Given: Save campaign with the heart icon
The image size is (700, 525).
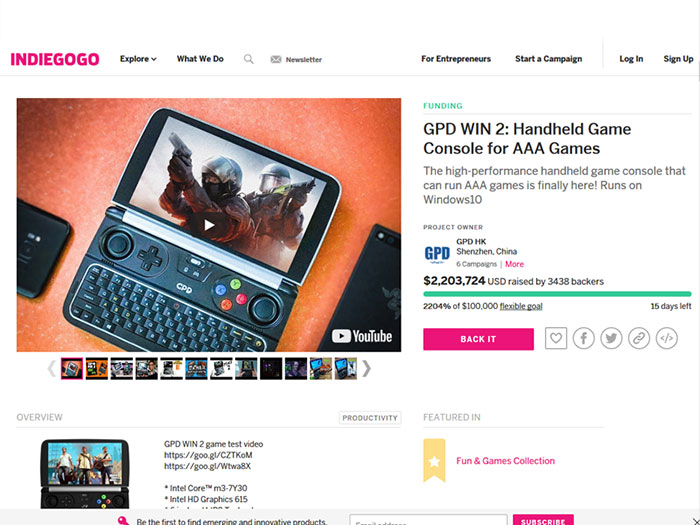Looking at the screenshot, I should point(556,338).
